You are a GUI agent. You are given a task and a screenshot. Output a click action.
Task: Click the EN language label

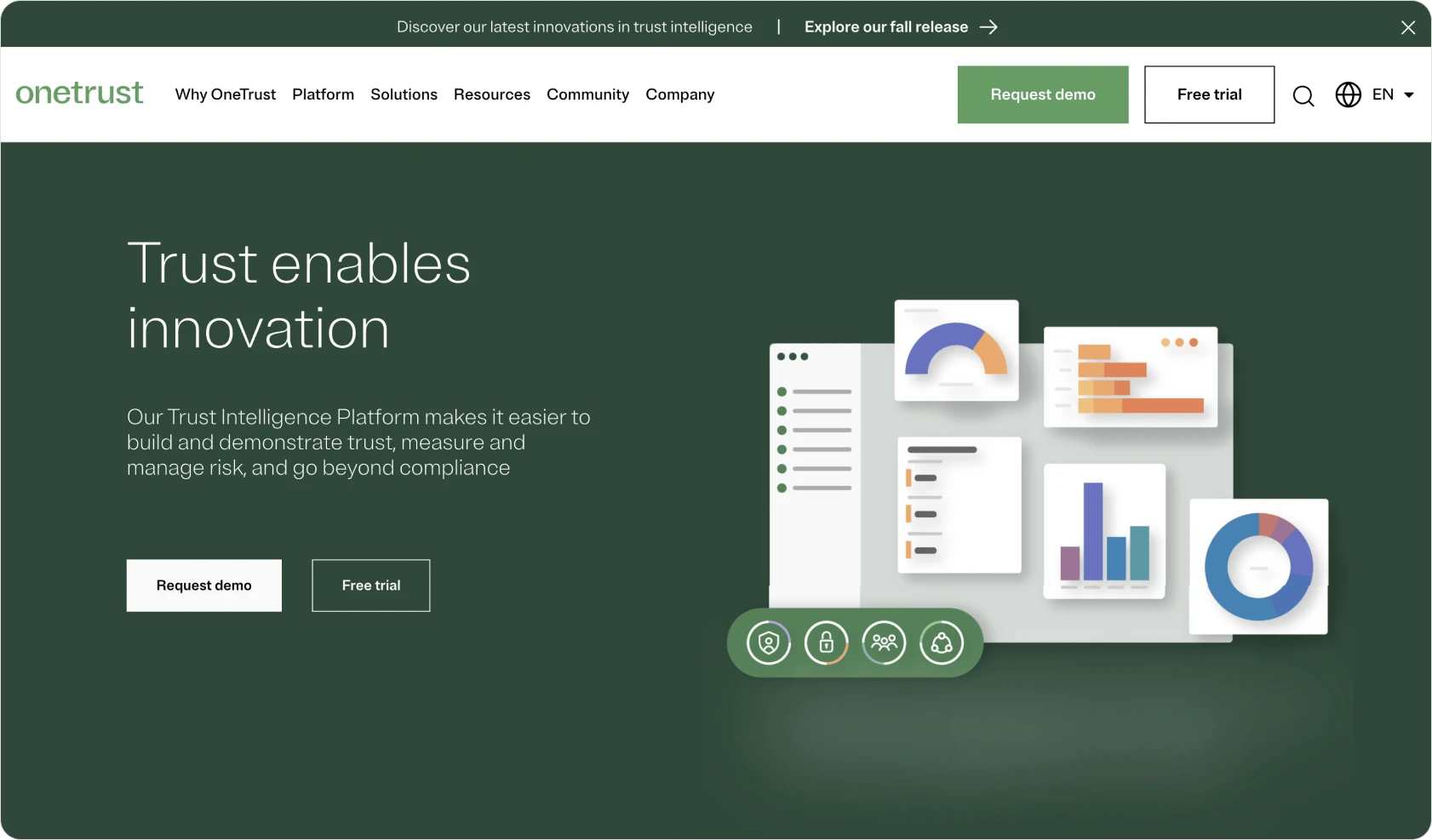point(1383,94)
